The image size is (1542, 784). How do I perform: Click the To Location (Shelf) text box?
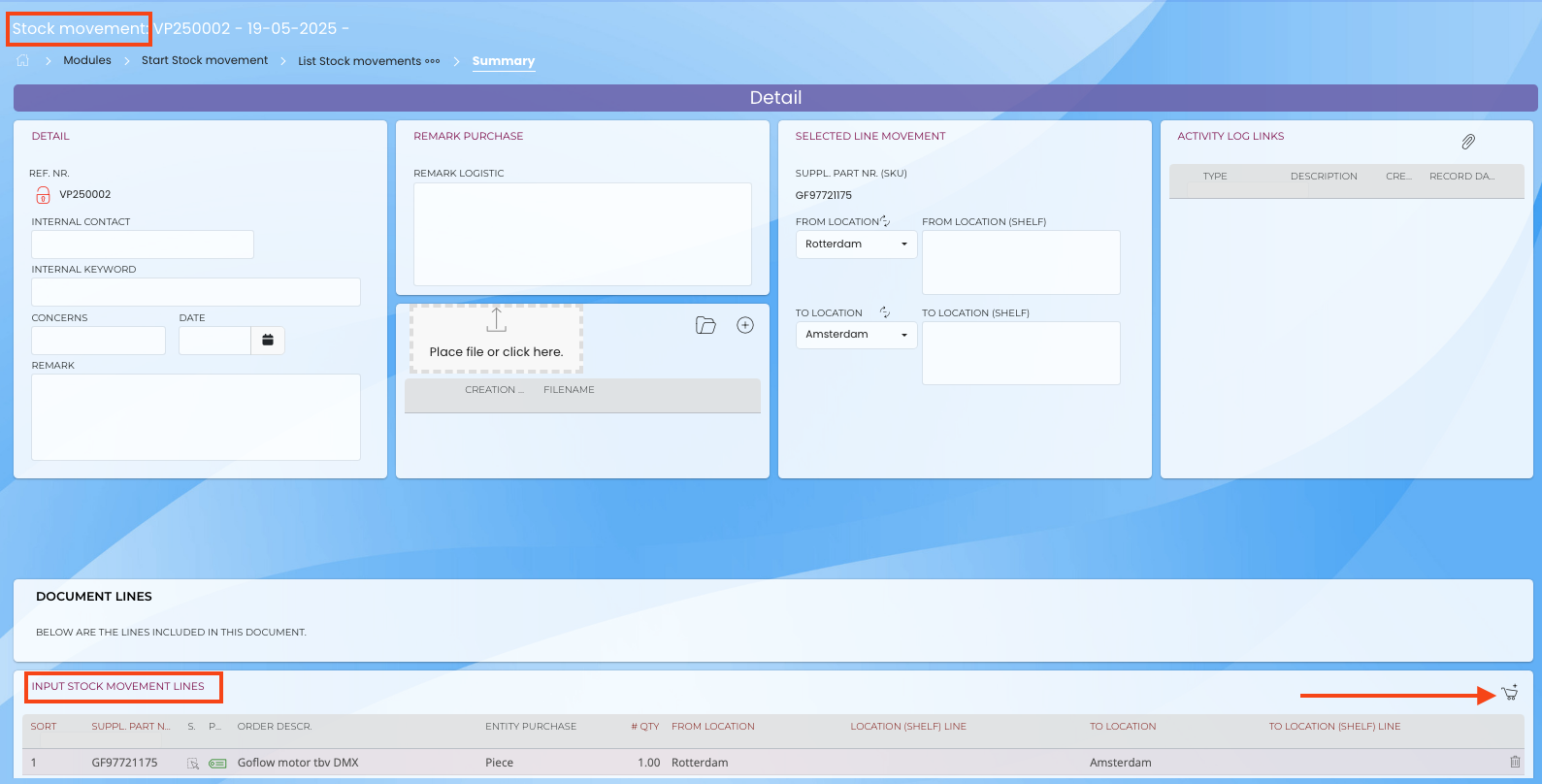1021,353
